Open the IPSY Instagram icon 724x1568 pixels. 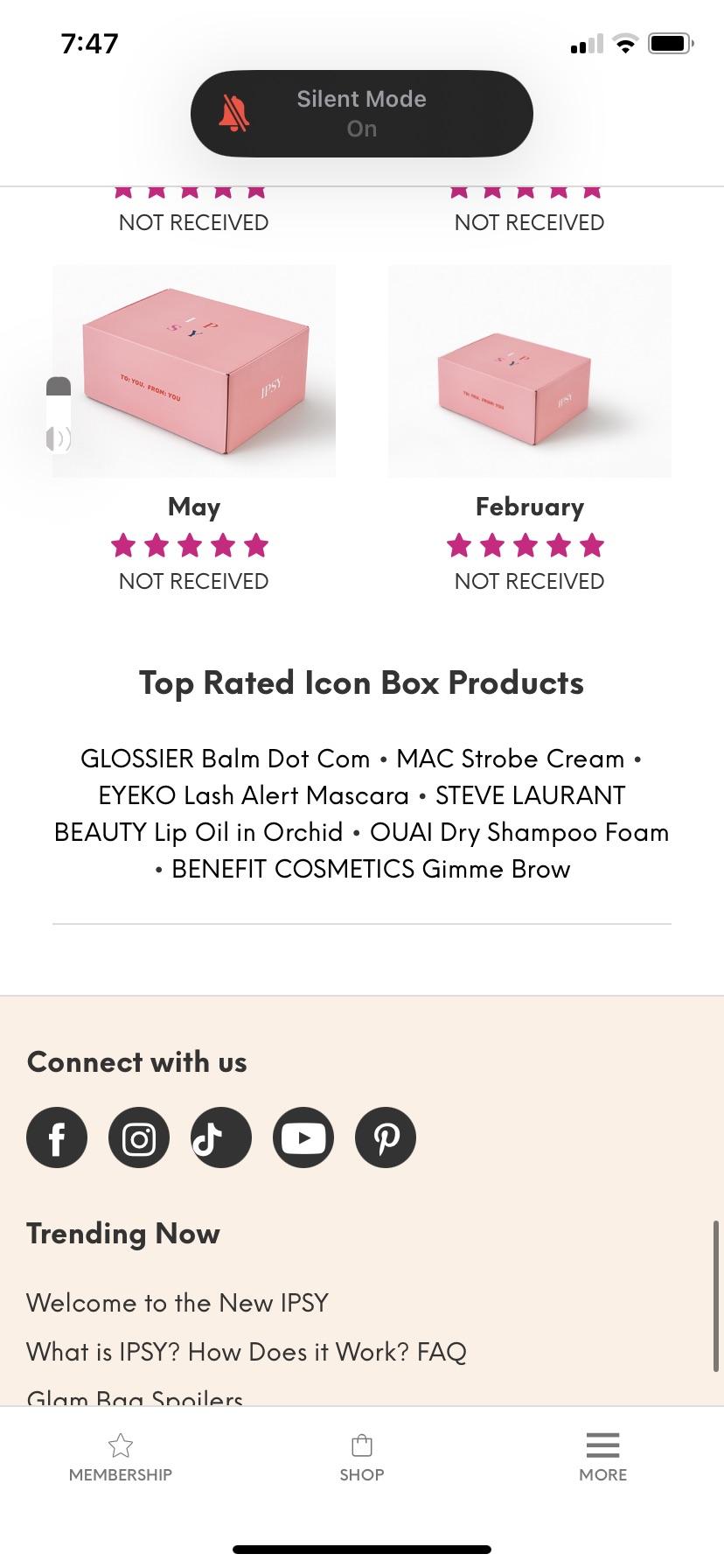coord(139,1137)
